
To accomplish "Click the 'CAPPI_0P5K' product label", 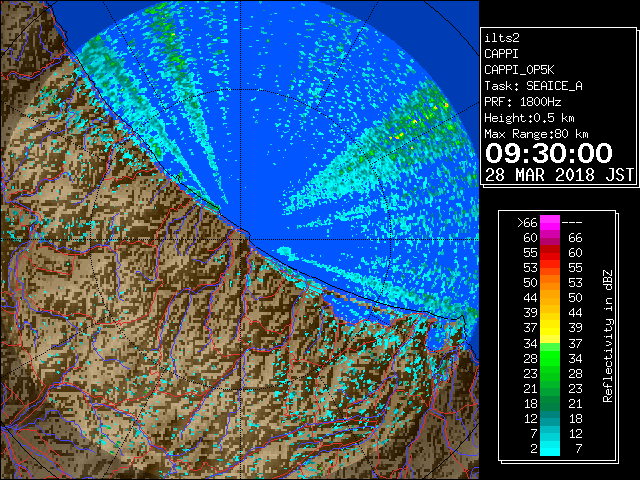I will click(519, 70).
